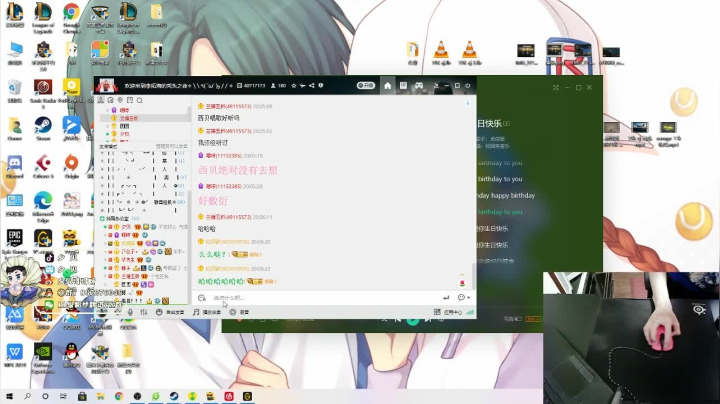Open the League of Legends shortcut, second icon
This screenshot has width=720, height=404.
pyautogui.click(x=43, y=18)
